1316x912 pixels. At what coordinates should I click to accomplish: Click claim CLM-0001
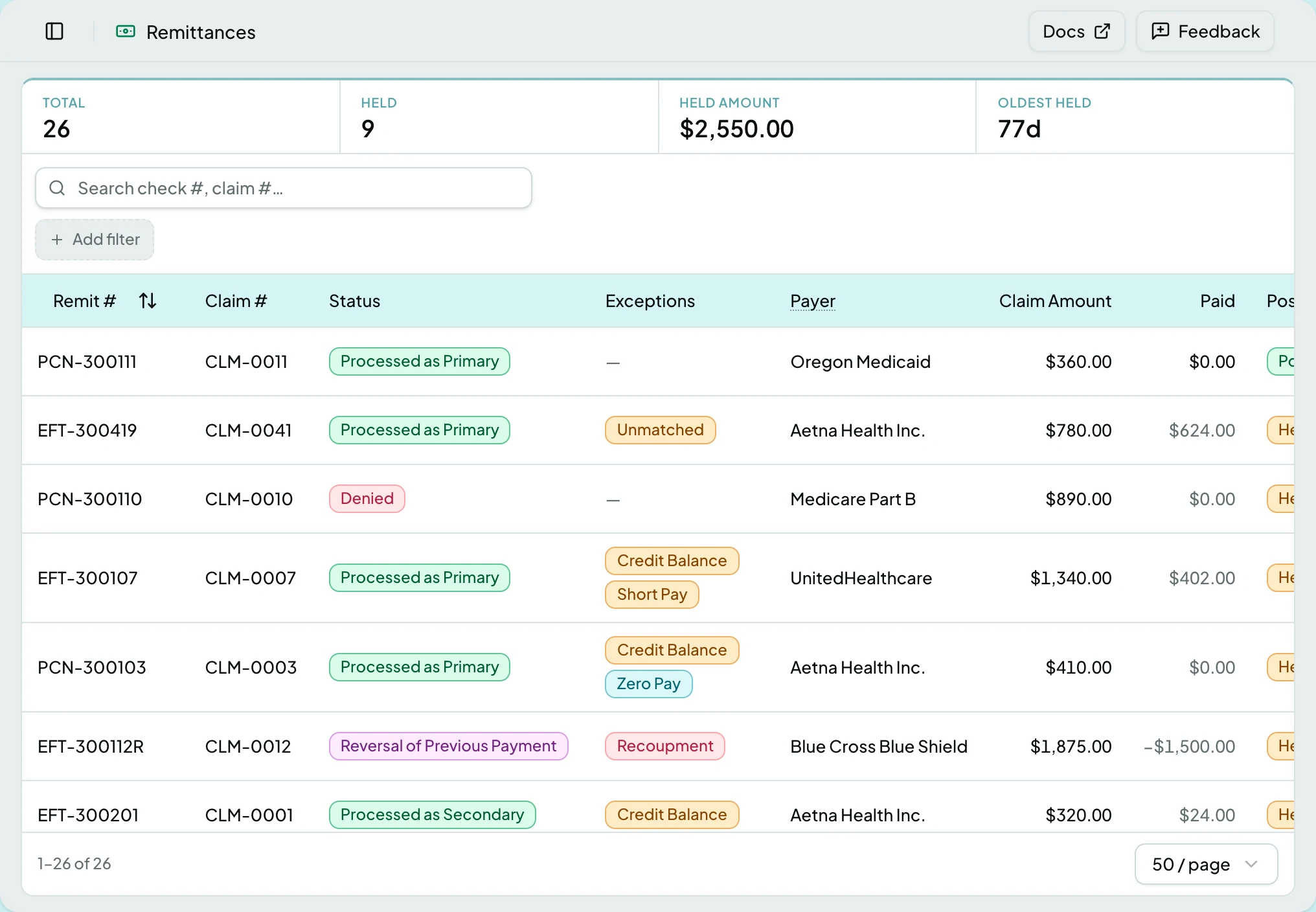click(249, 815)
